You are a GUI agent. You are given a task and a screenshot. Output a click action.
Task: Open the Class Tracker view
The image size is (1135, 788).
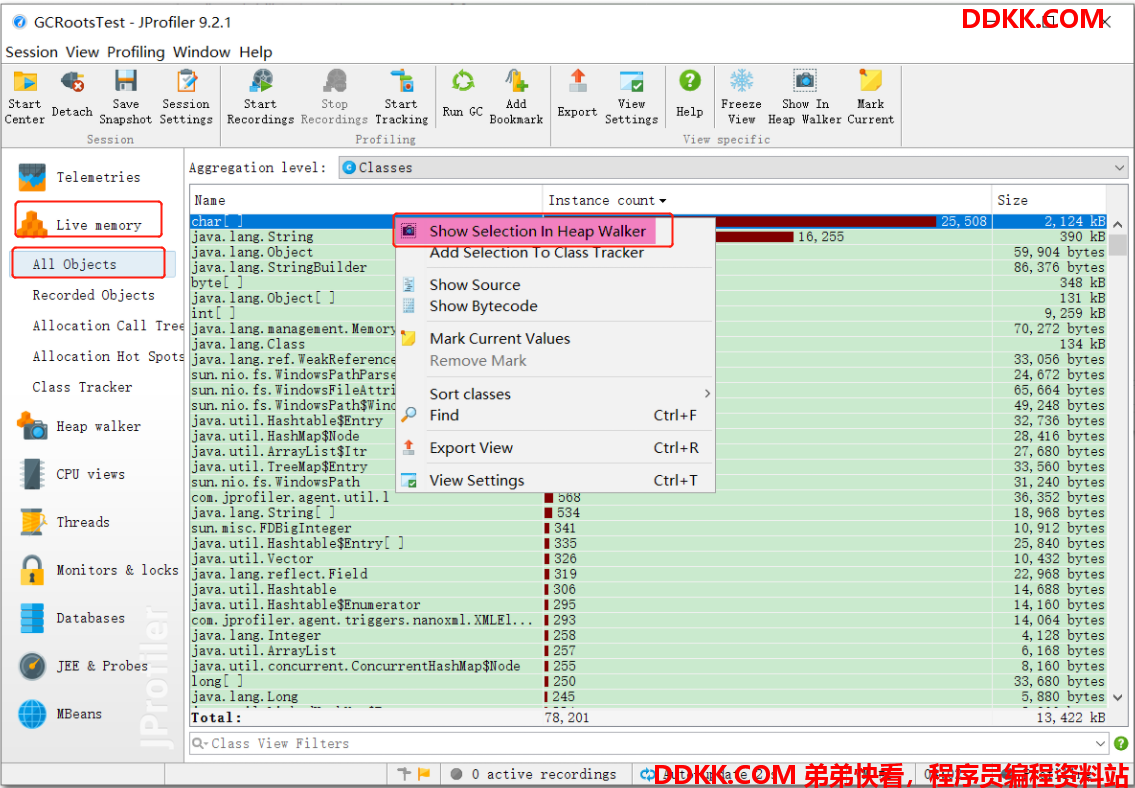coord(82,387)
